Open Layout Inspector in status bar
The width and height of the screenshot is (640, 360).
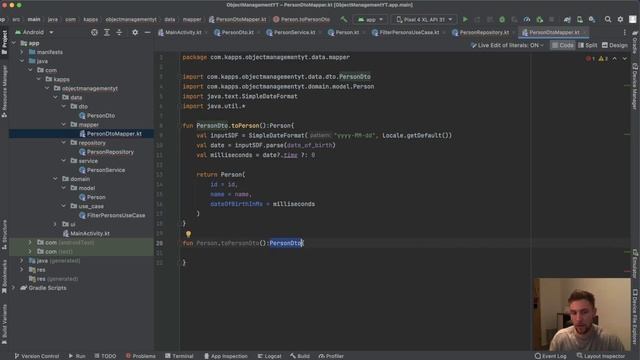[601, 356]
